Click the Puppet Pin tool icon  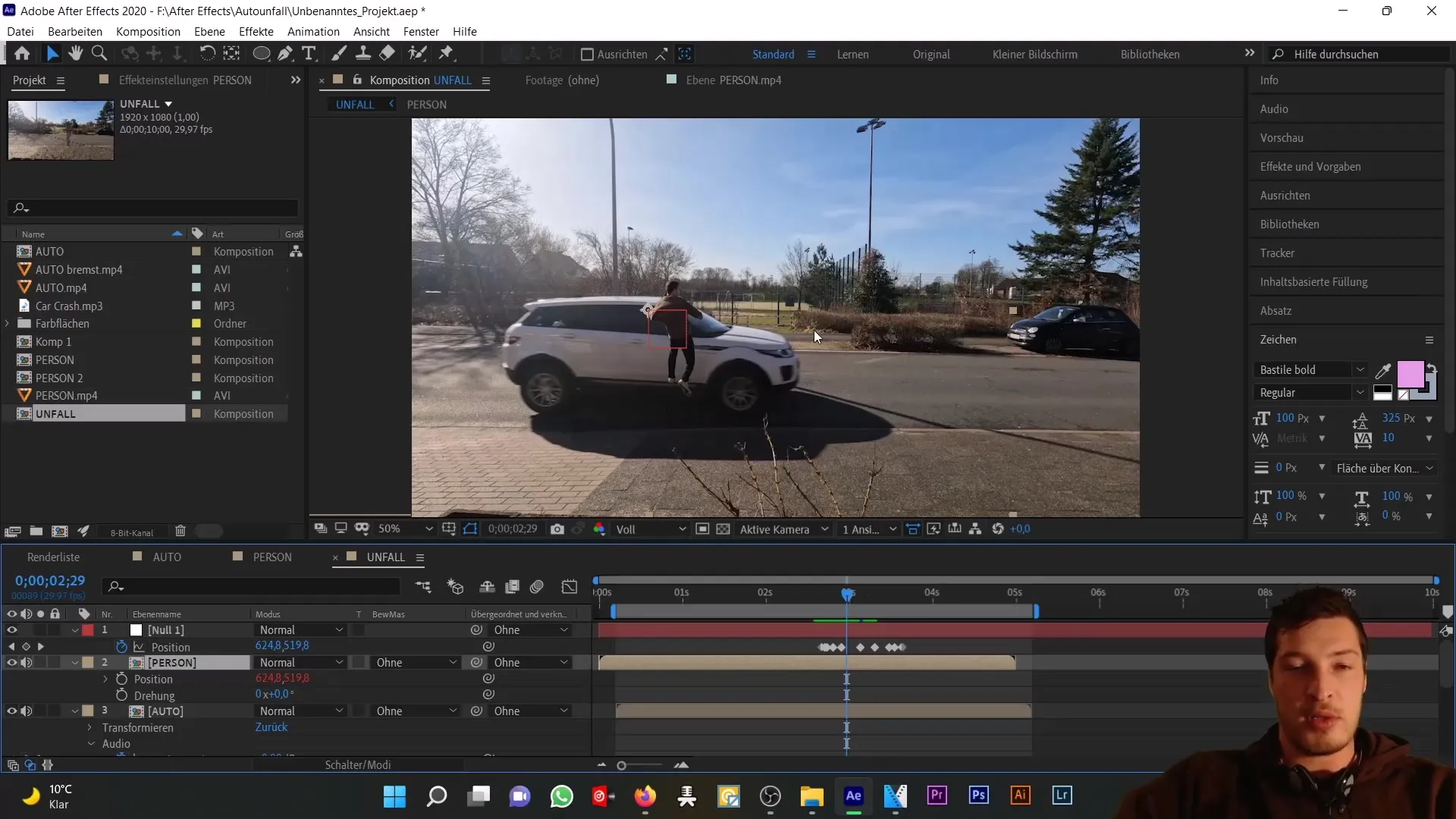449,53
